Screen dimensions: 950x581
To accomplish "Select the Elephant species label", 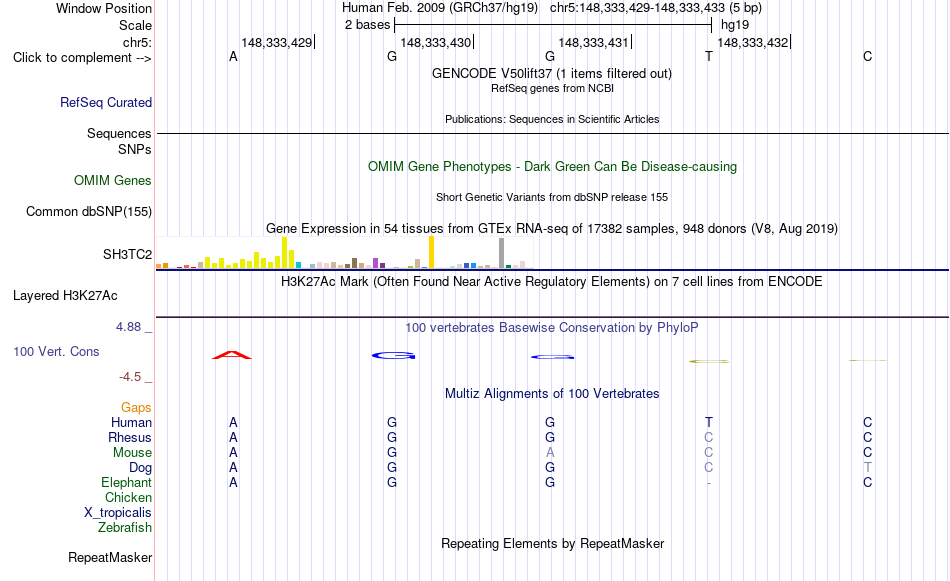I will (127, 482).
